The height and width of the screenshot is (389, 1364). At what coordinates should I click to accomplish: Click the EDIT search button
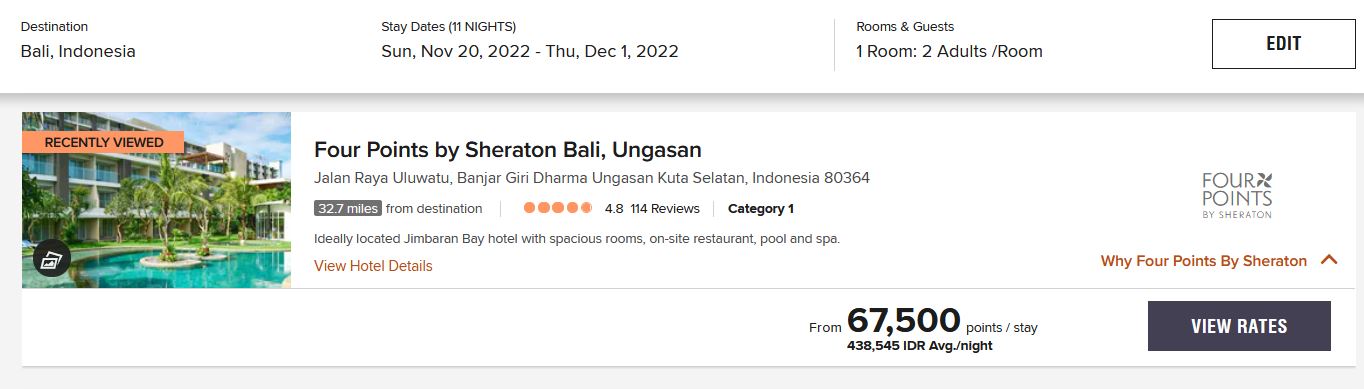tap(1283, 44)
